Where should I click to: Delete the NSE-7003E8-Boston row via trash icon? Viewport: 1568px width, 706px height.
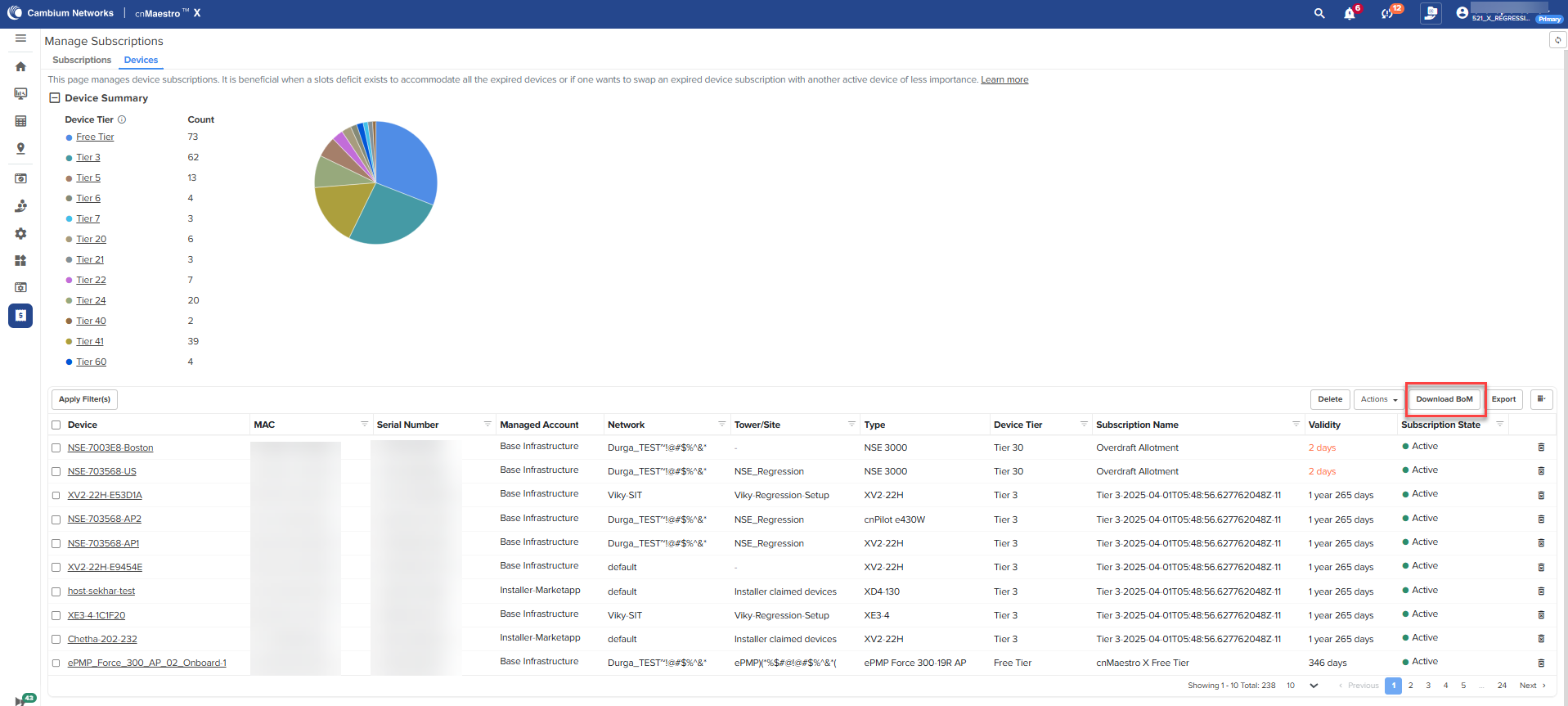(1541, 447)
